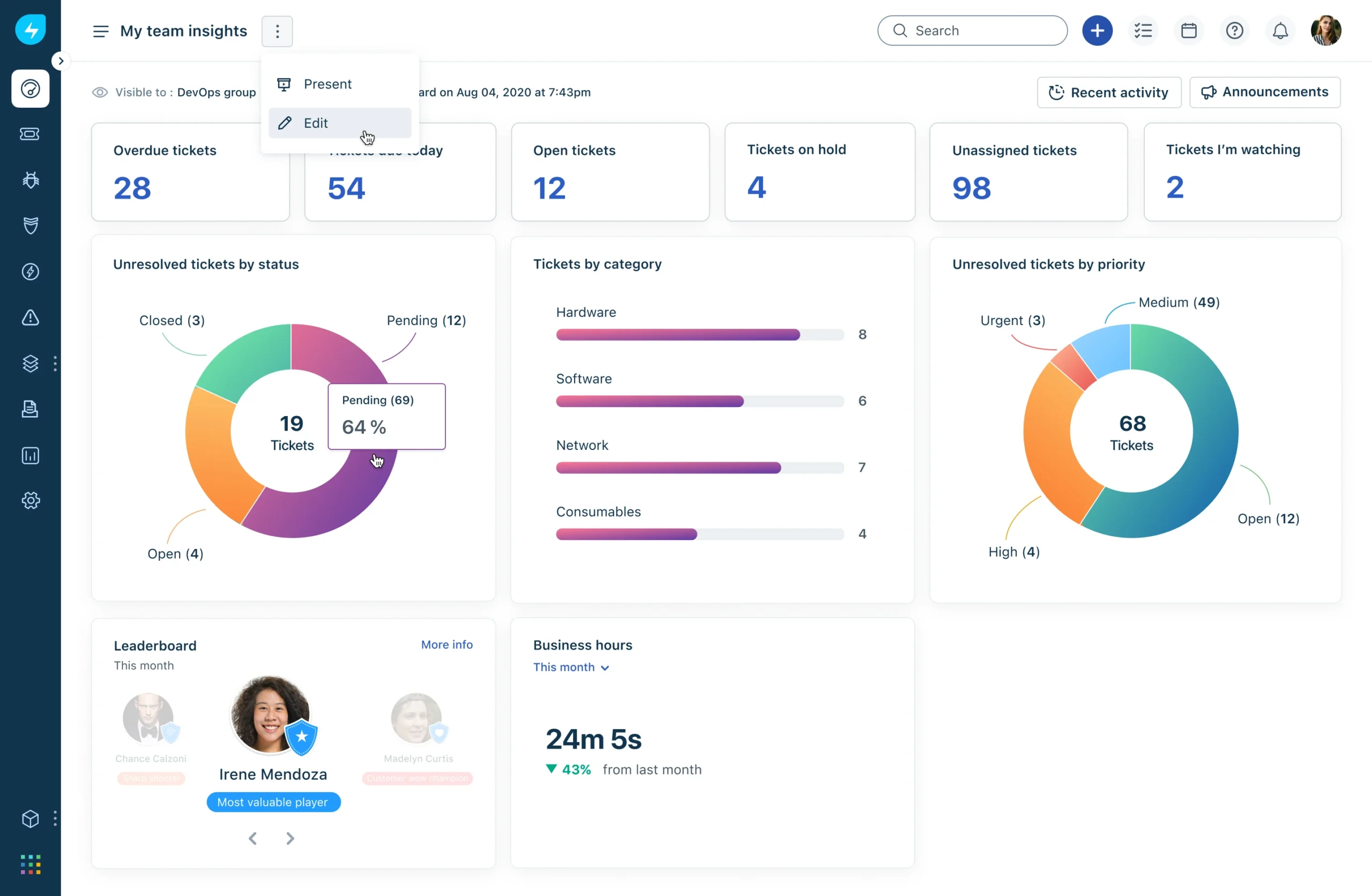Open the sidebar settings gear
1372x896 pixels.
pyautogui.click(x=30, y=500)
